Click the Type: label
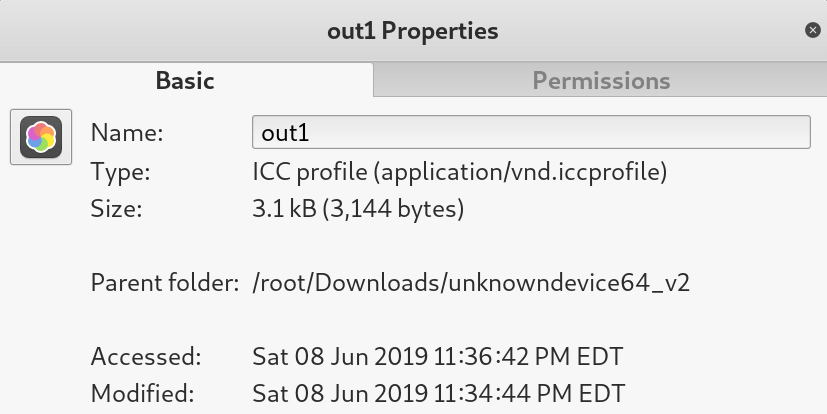Screen dimensions: 827x414 [120, 172]
